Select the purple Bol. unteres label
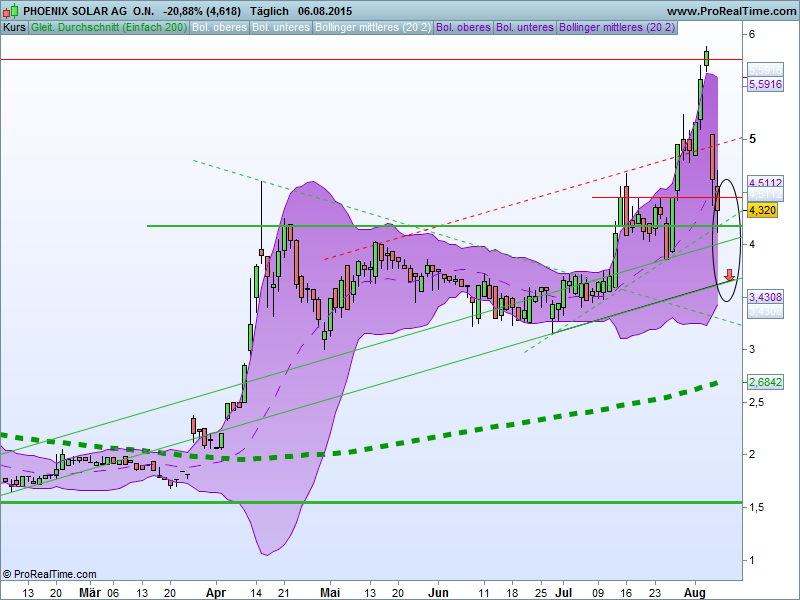The height and width of the screenshot is (600, 800). pos(526,27)
